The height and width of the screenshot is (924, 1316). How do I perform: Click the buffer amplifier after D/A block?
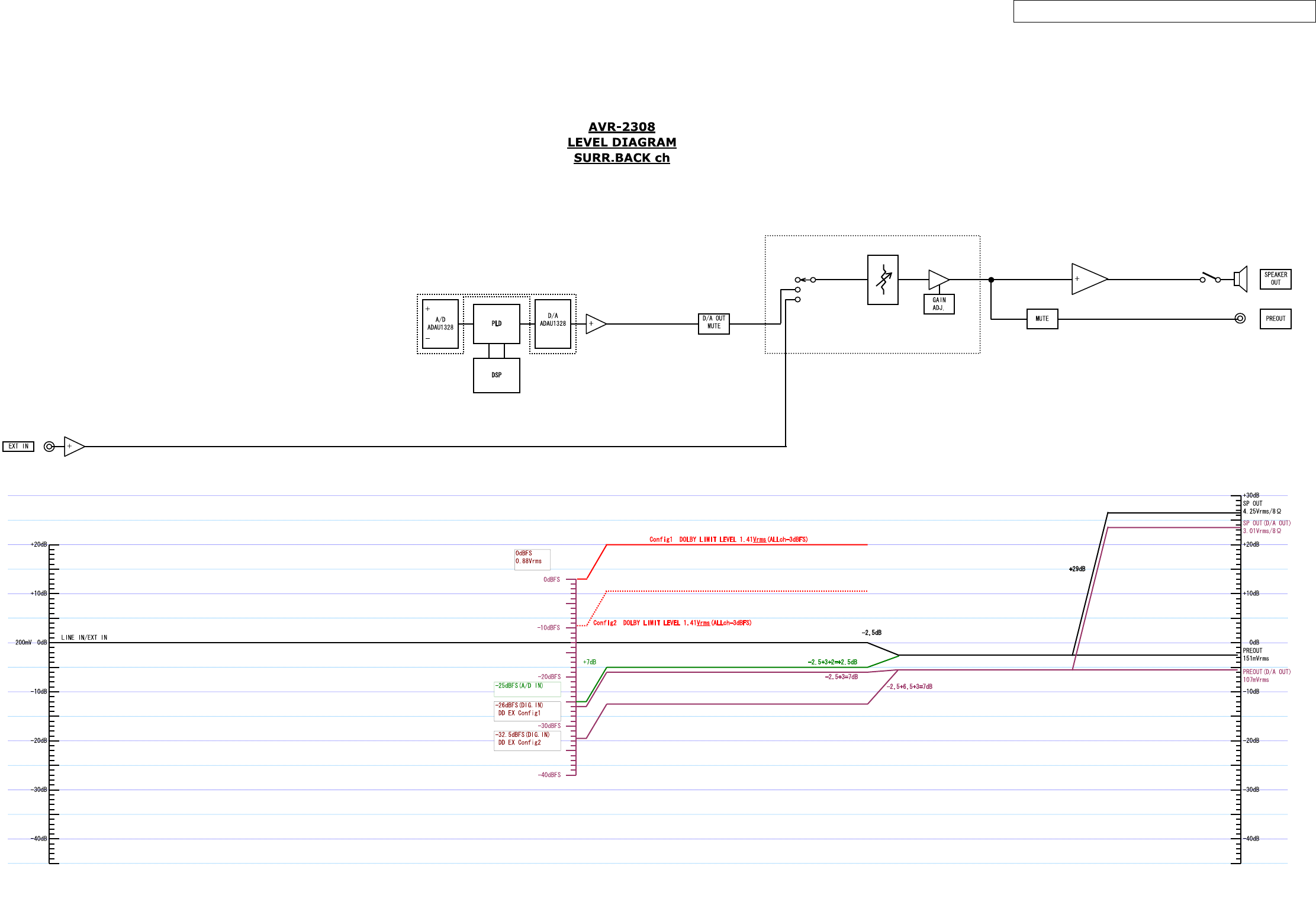(596, 324)
